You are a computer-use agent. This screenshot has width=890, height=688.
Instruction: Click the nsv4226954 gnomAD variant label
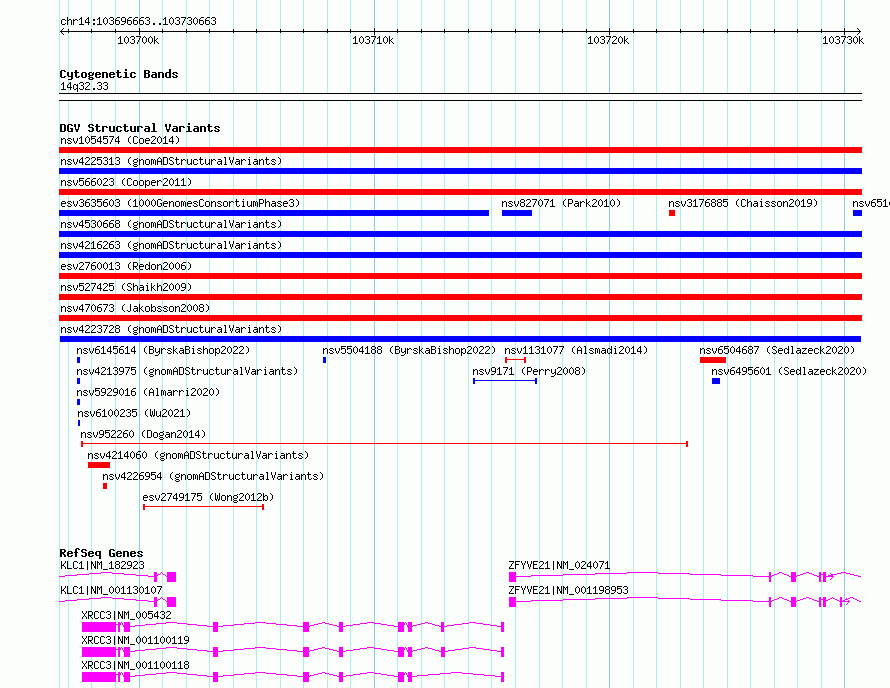pos(213,476)
